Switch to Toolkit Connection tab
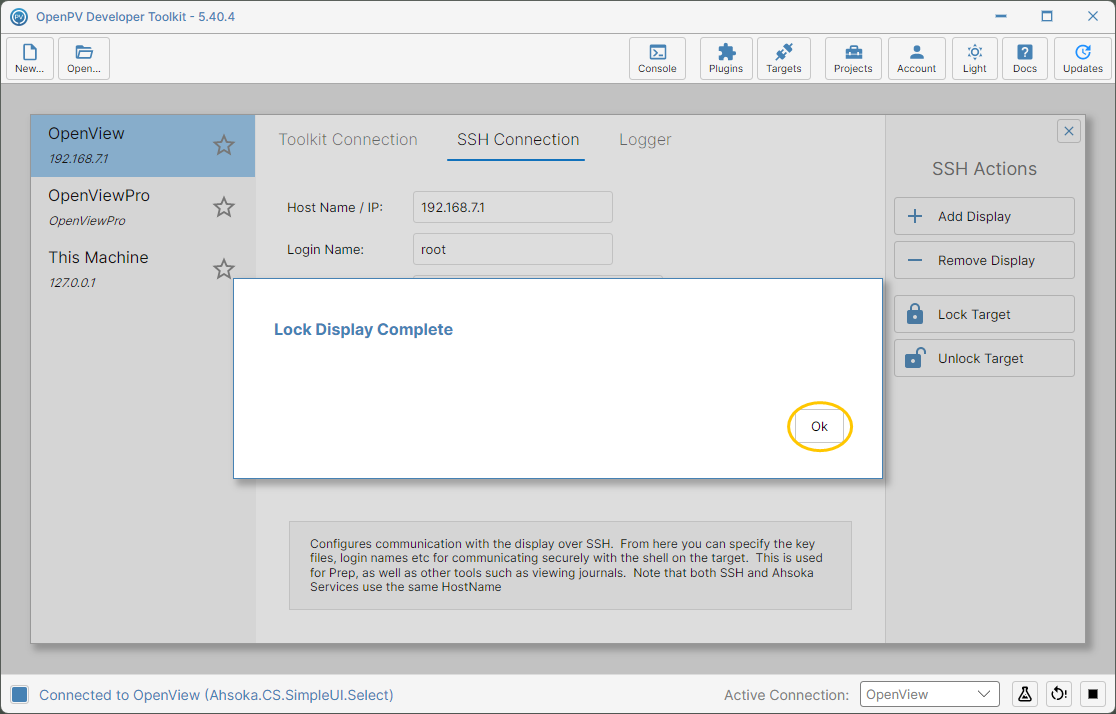 pyautogui.click(x=348, y=140)
